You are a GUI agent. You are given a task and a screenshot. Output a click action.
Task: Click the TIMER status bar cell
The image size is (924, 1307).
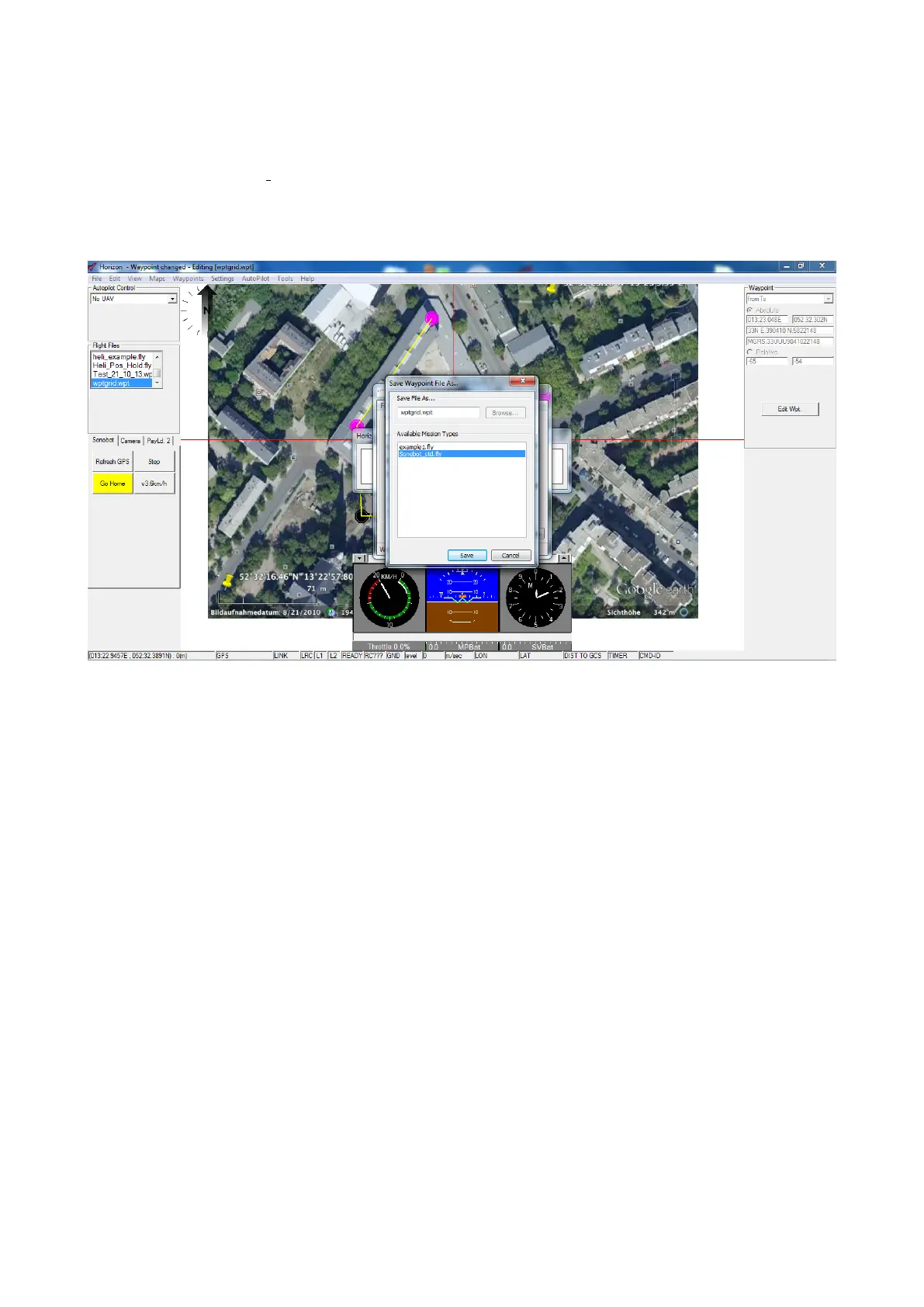pos(622,656)
